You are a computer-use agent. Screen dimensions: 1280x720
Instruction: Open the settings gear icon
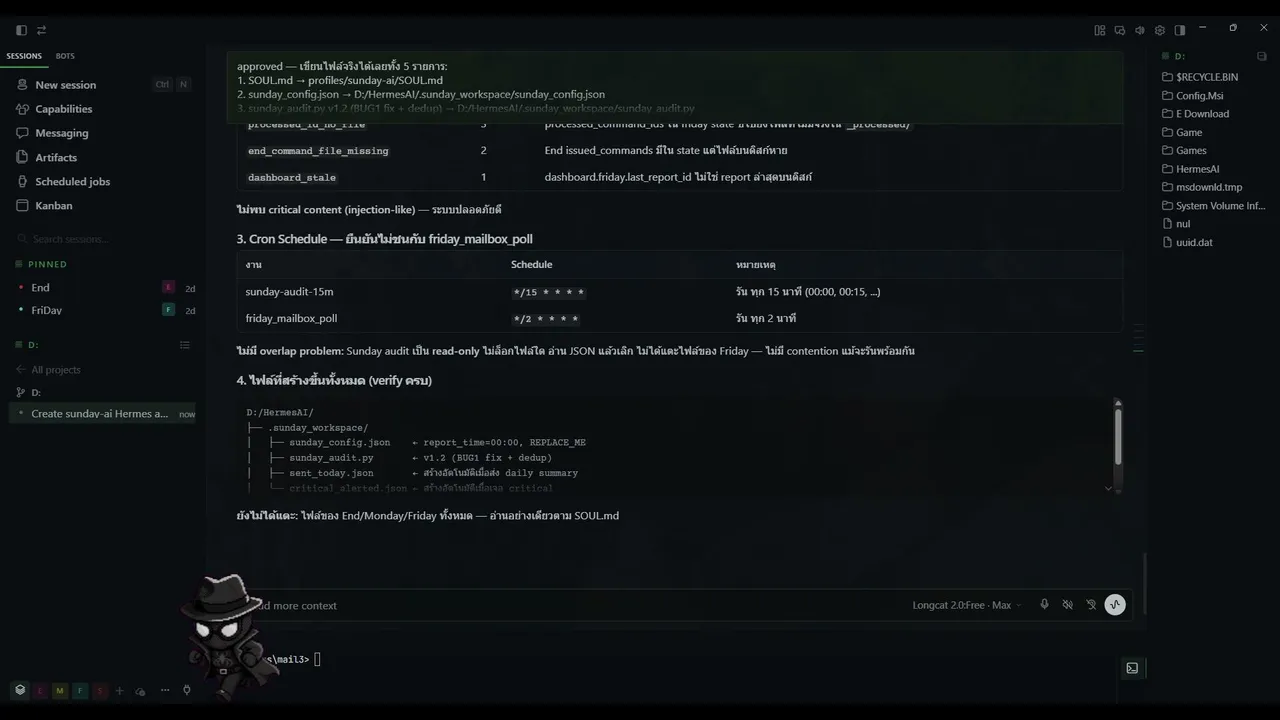click(x=1160, y=30)
